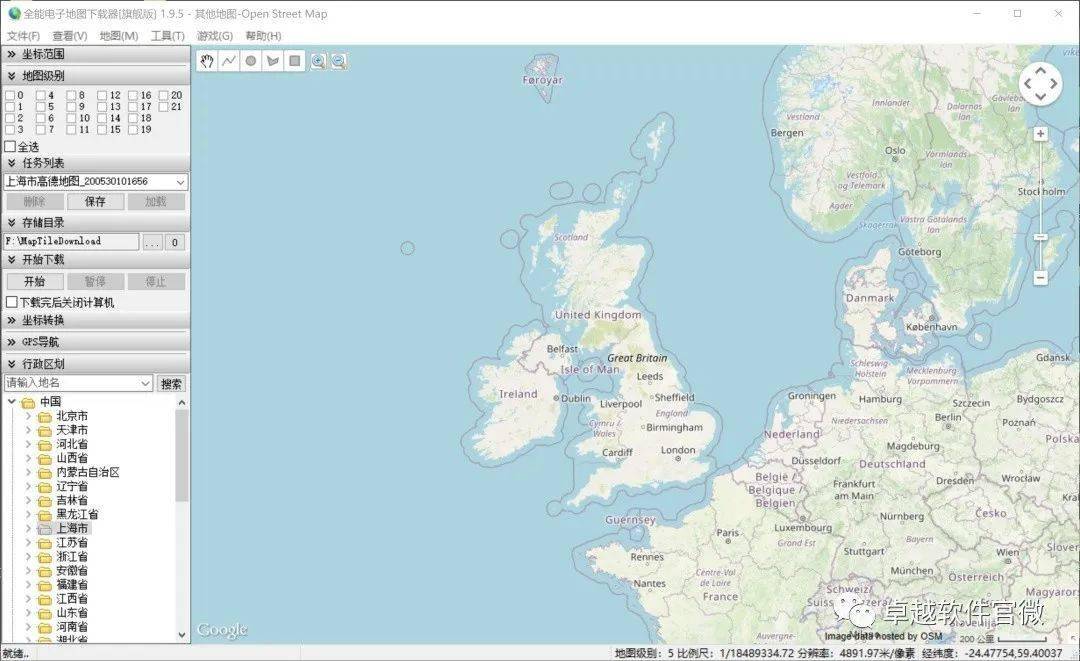Click the plus button on map zoom bar
Image resolution: width=1080 pixels, height=661 pixels.
point(1040,134)
